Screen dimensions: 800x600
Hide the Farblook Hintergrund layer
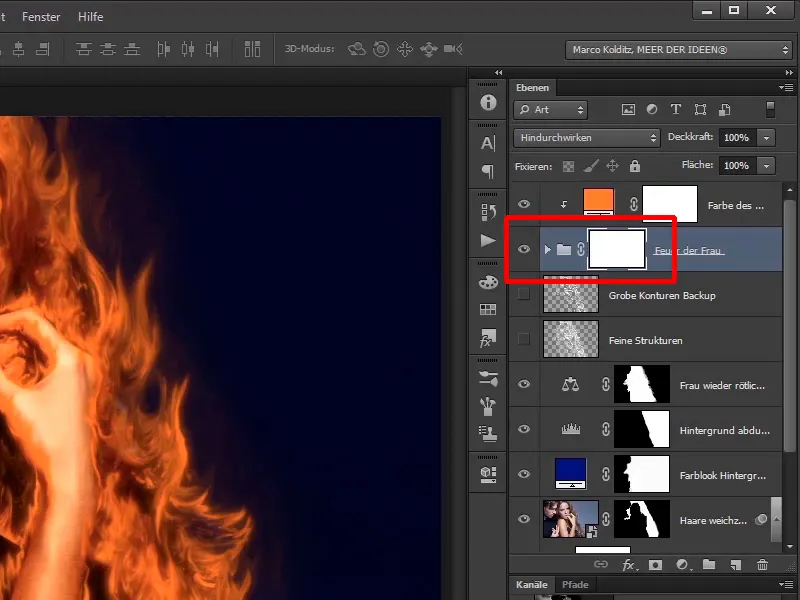pyautogui.click(x=524, y=474)
